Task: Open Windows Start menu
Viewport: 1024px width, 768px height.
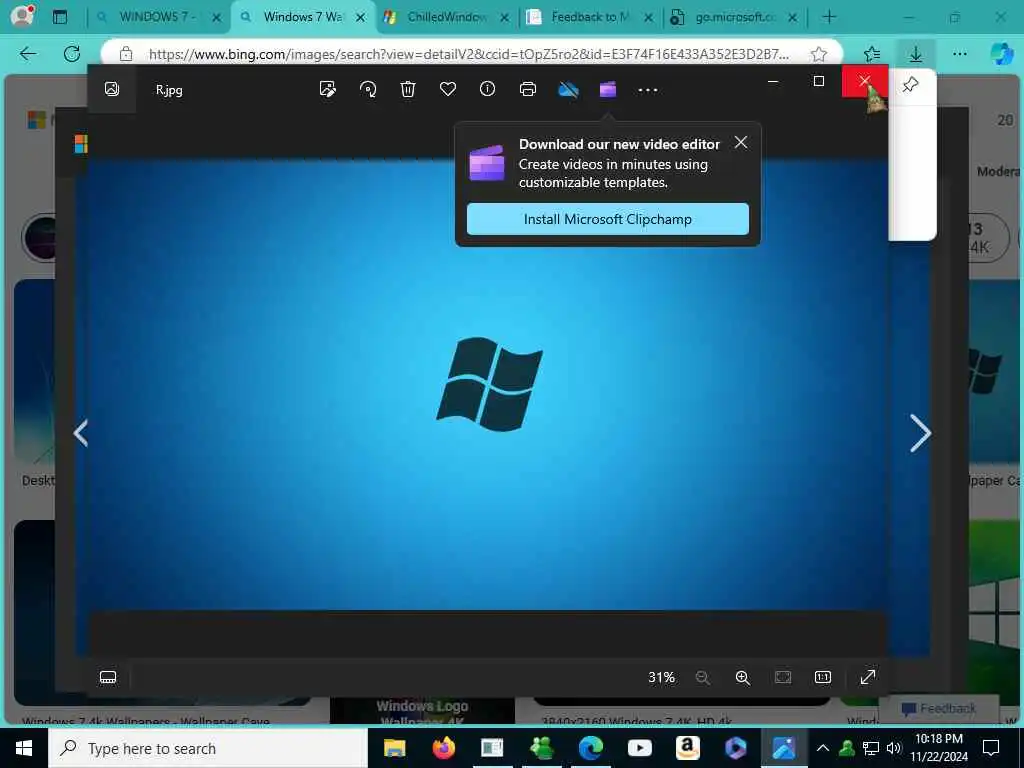Action: click(x=24, y=748)
